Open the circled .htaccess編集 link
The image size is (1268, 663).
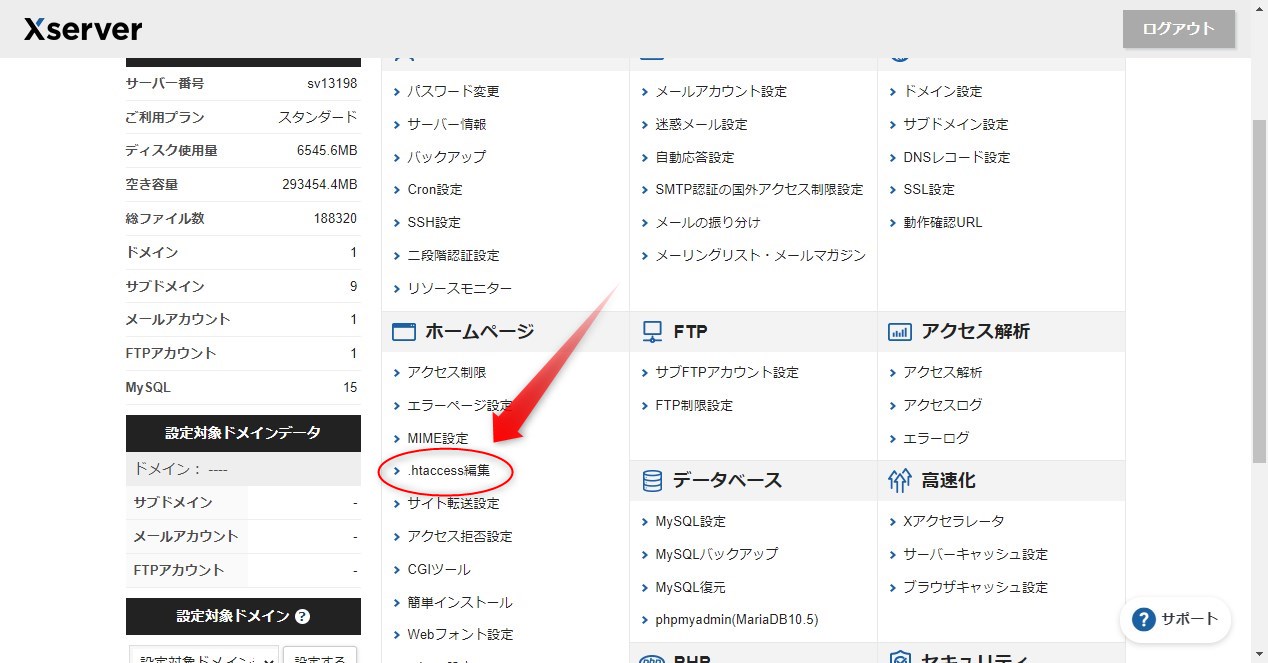click(x=446, y=471)
